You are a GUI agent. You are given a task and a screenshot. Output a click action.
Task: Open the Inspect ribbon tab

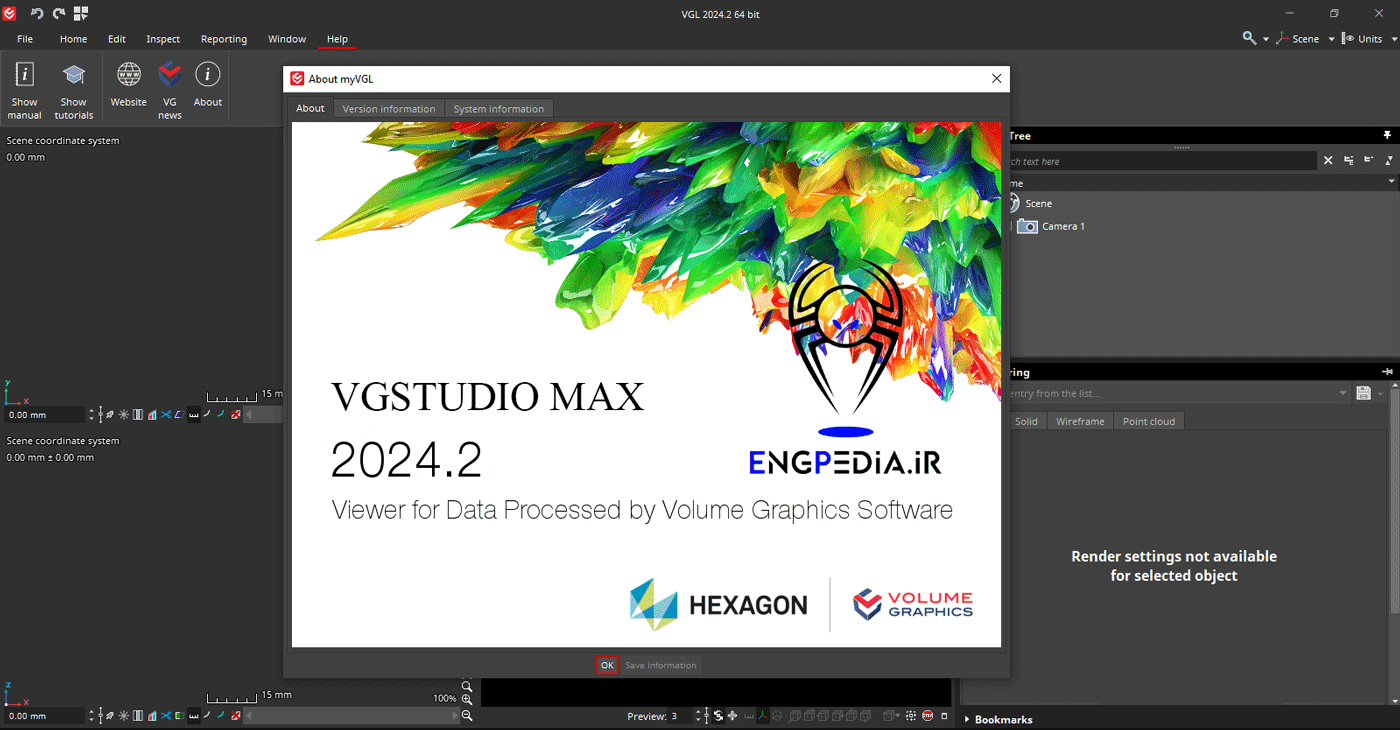click(163, 39)
